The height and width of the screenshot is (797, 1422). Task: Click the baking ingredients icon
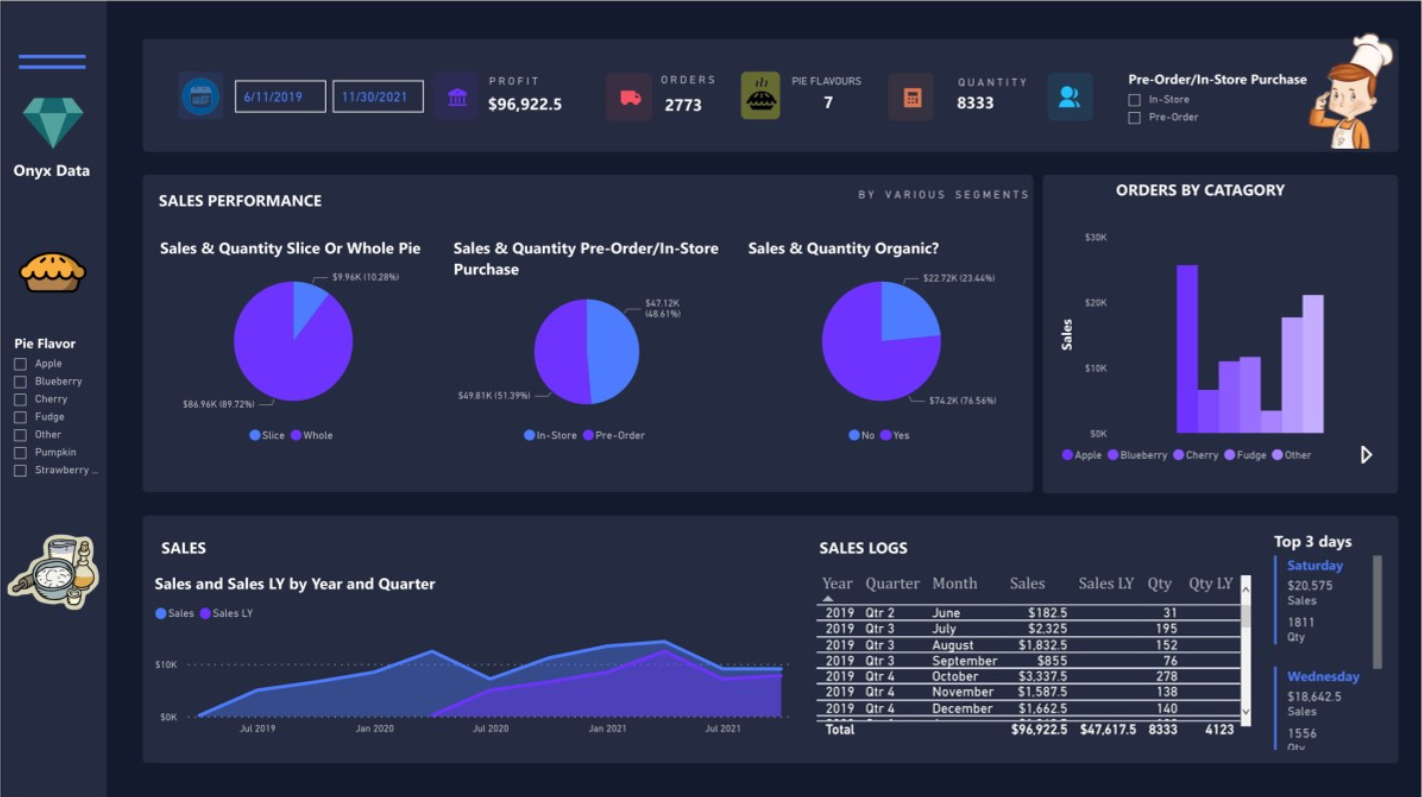pyautogui.click(x=53, y=572)
